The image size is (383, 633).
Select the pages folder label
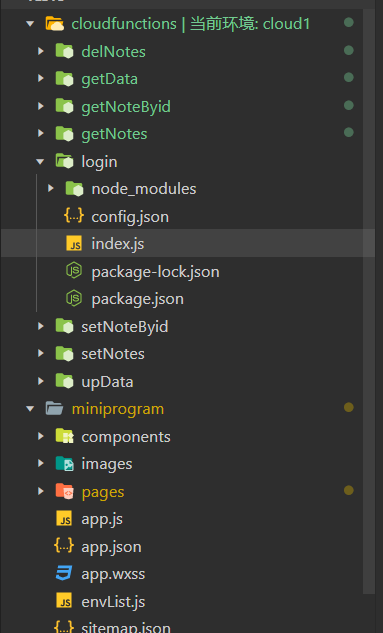tap(103, 492)
